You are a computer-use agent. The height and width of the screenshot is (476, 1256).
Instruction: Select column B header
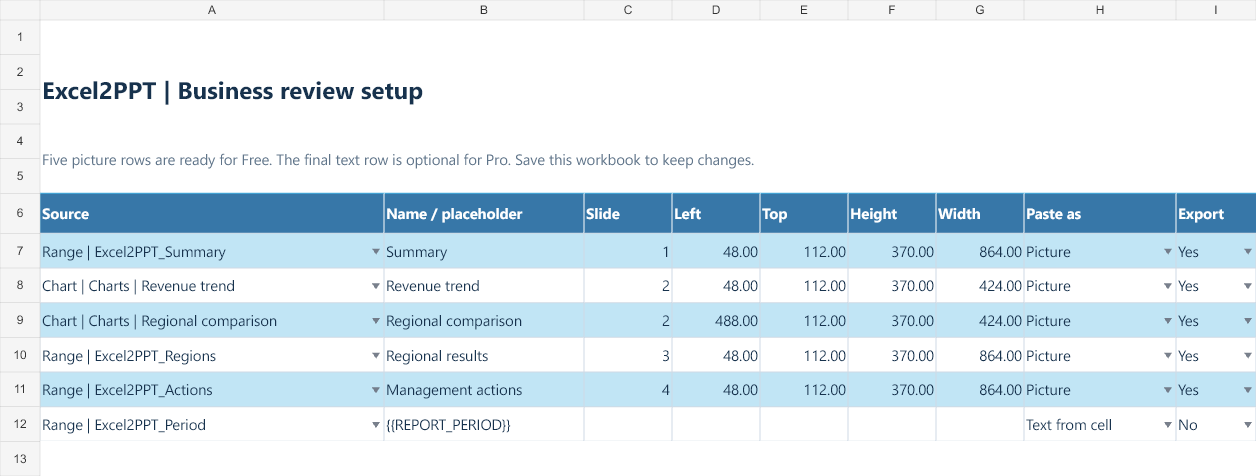(484, 10)
